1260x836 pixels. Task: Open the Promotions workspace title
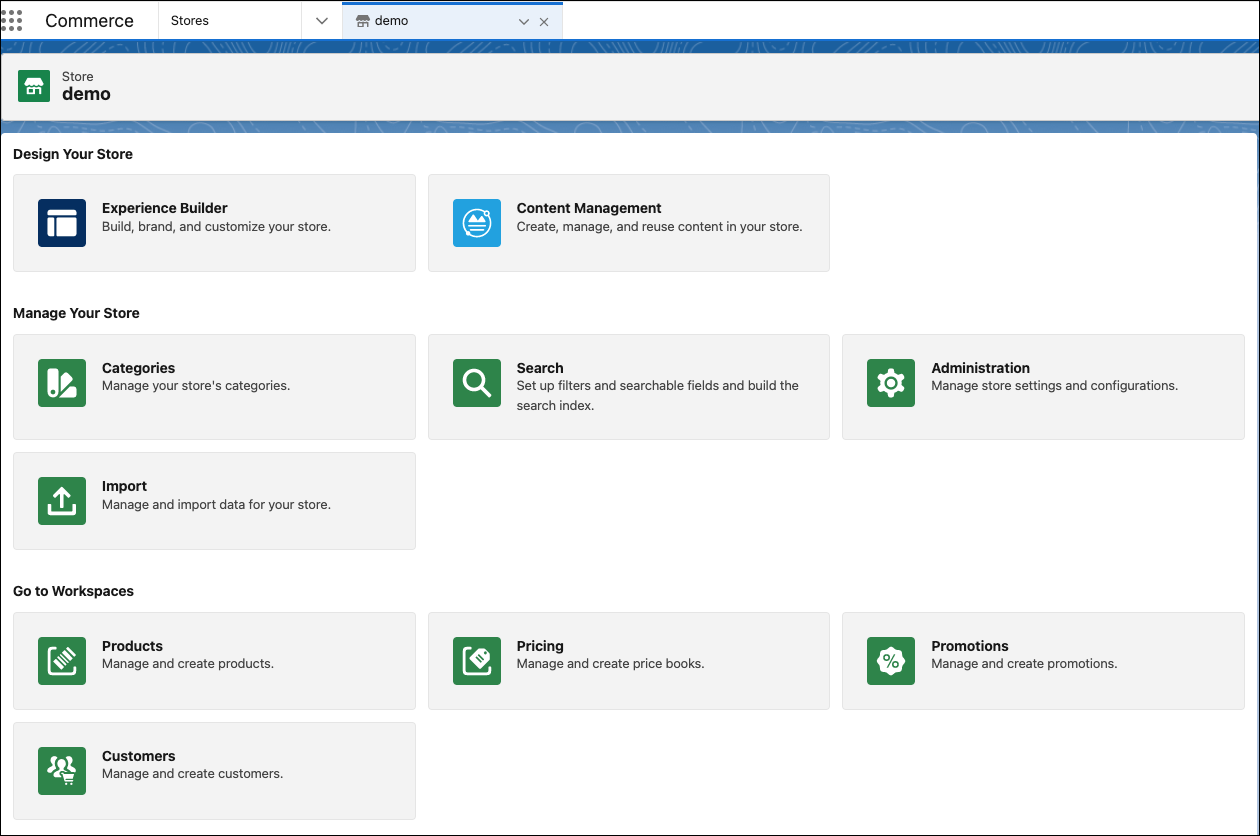click(970, 646)
